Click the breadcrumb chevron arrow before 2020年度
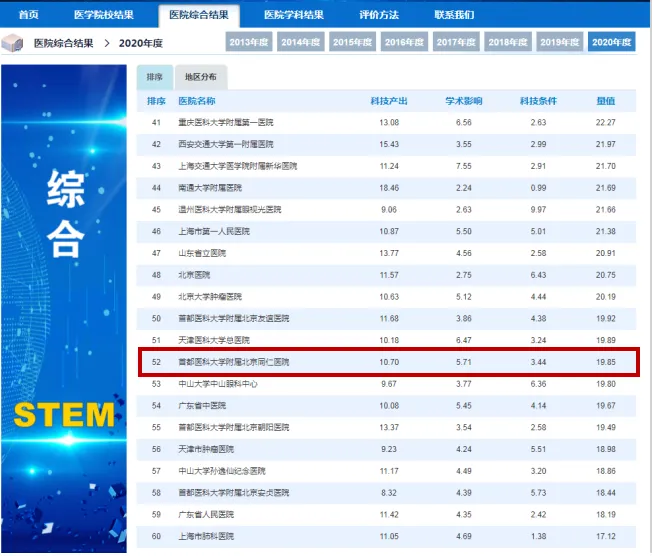 pos(106,43)
